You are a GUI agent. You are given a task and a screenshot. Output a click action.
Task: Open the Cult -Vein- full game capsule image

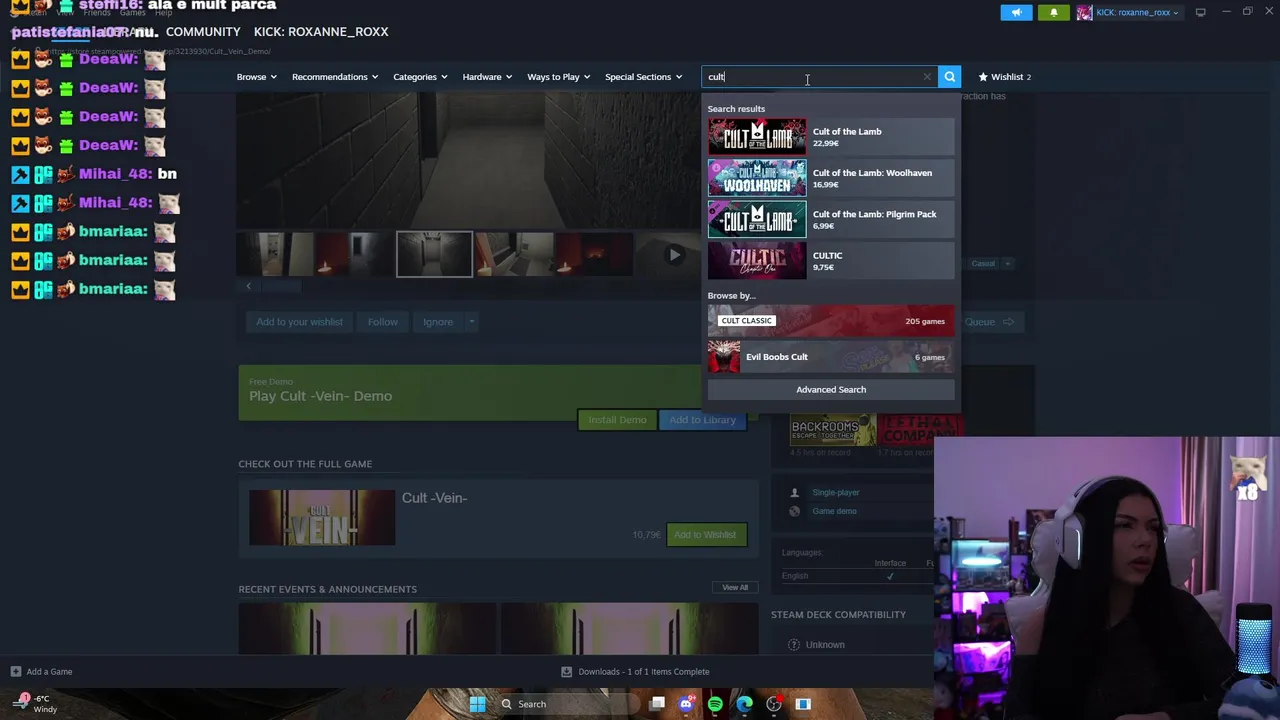coord(322,517)
